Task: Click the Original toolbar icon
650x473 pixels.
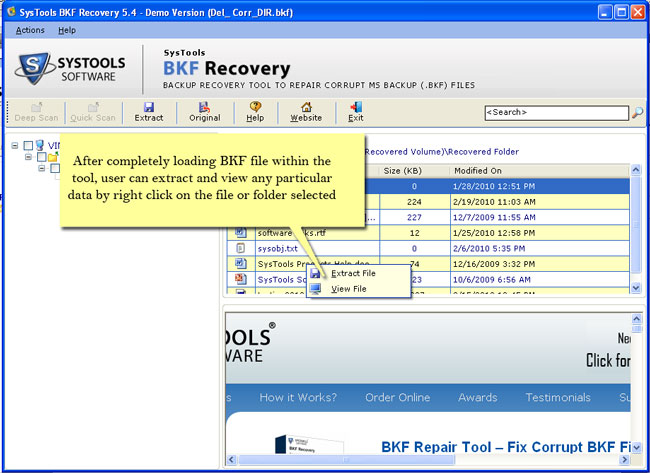Action: point(204,107)
